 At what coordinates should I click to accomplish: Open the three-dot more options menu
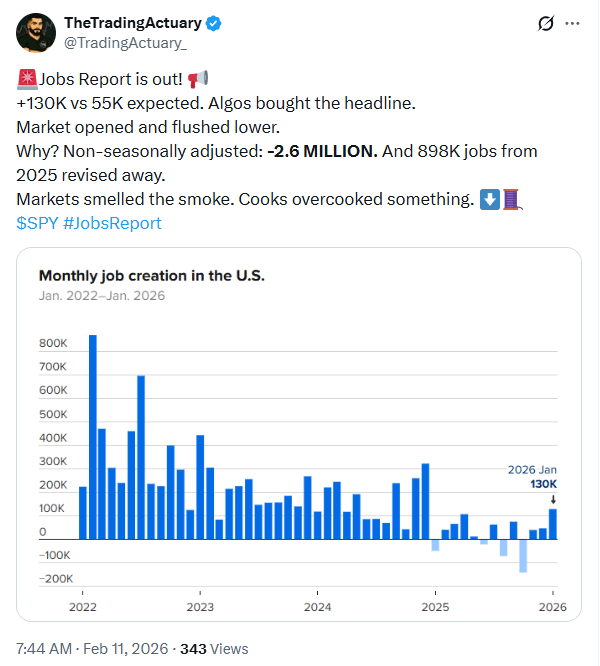pos(572,23)
